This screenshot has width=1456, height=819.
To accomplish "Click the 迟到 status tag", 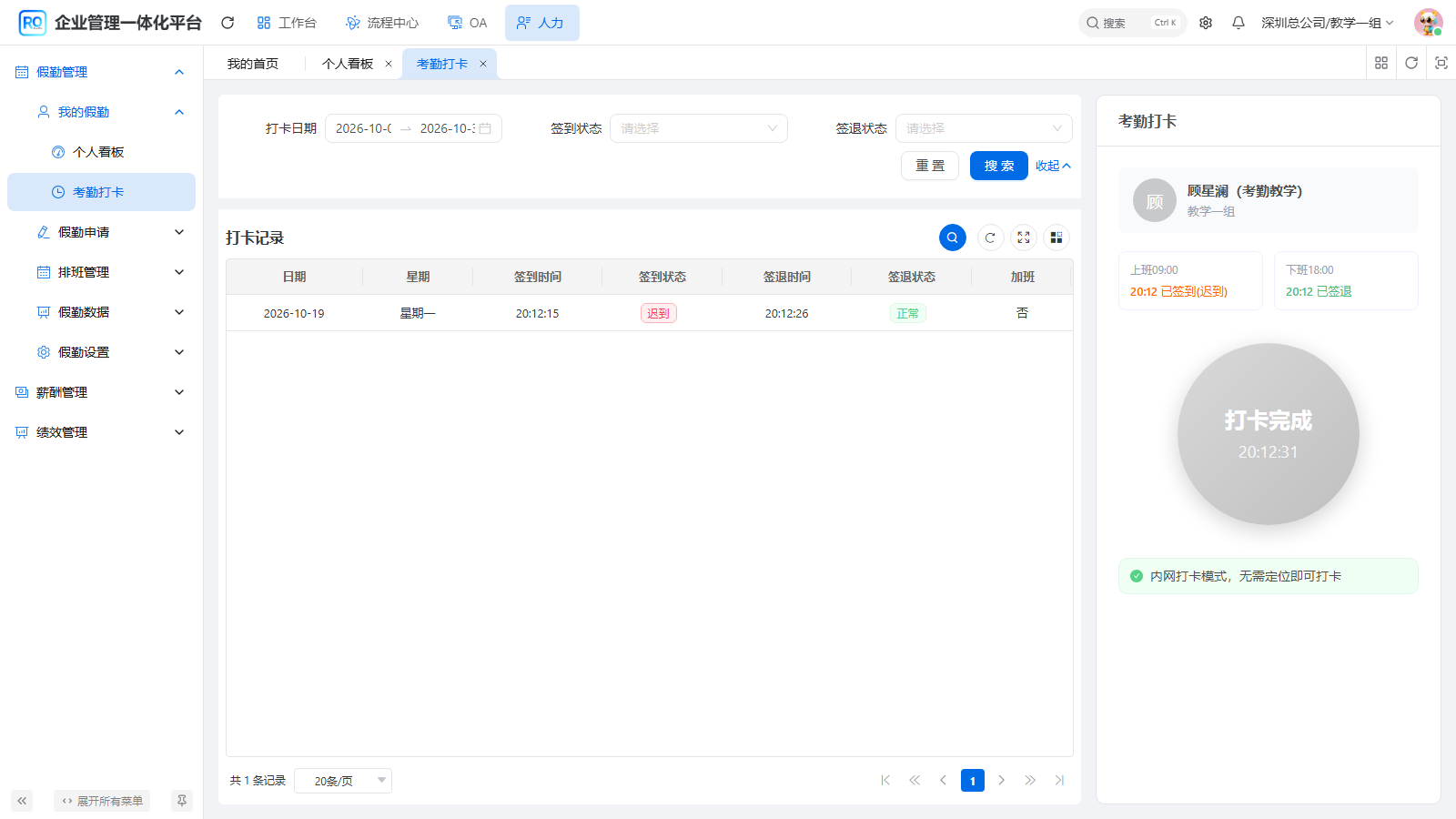I will pos(658,313).
